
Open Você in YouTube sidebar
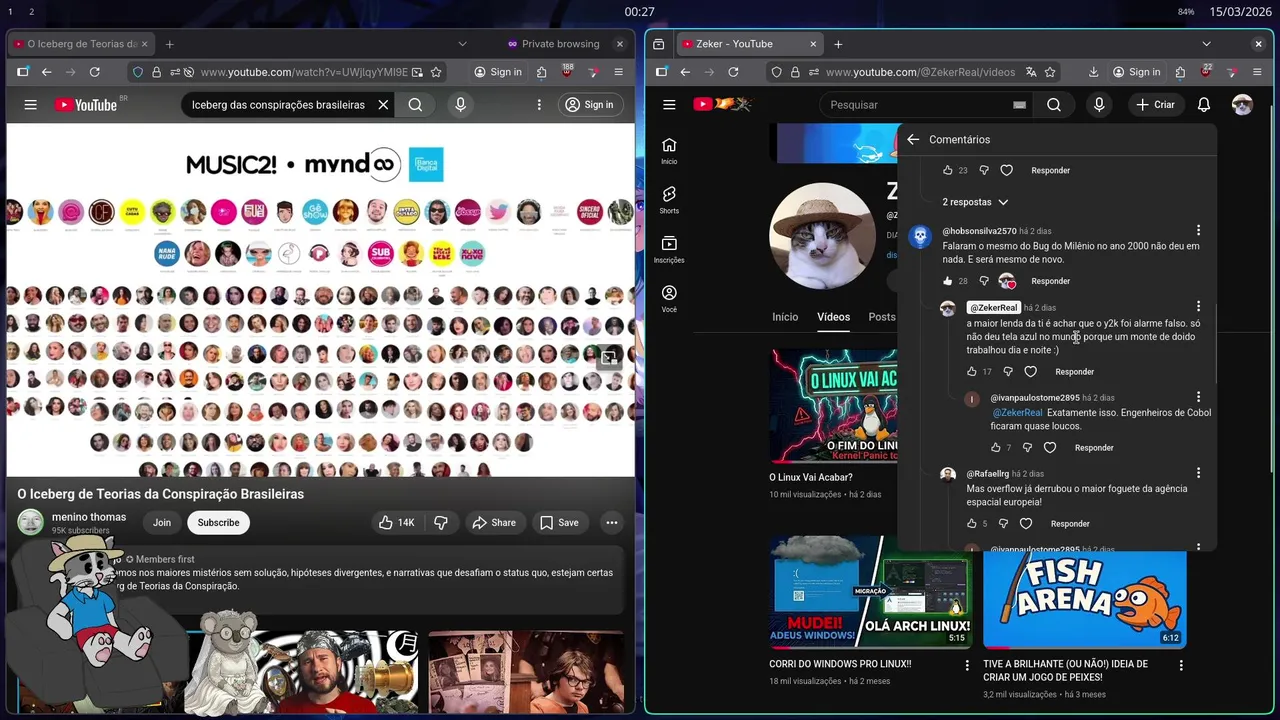tap(669, 299)
